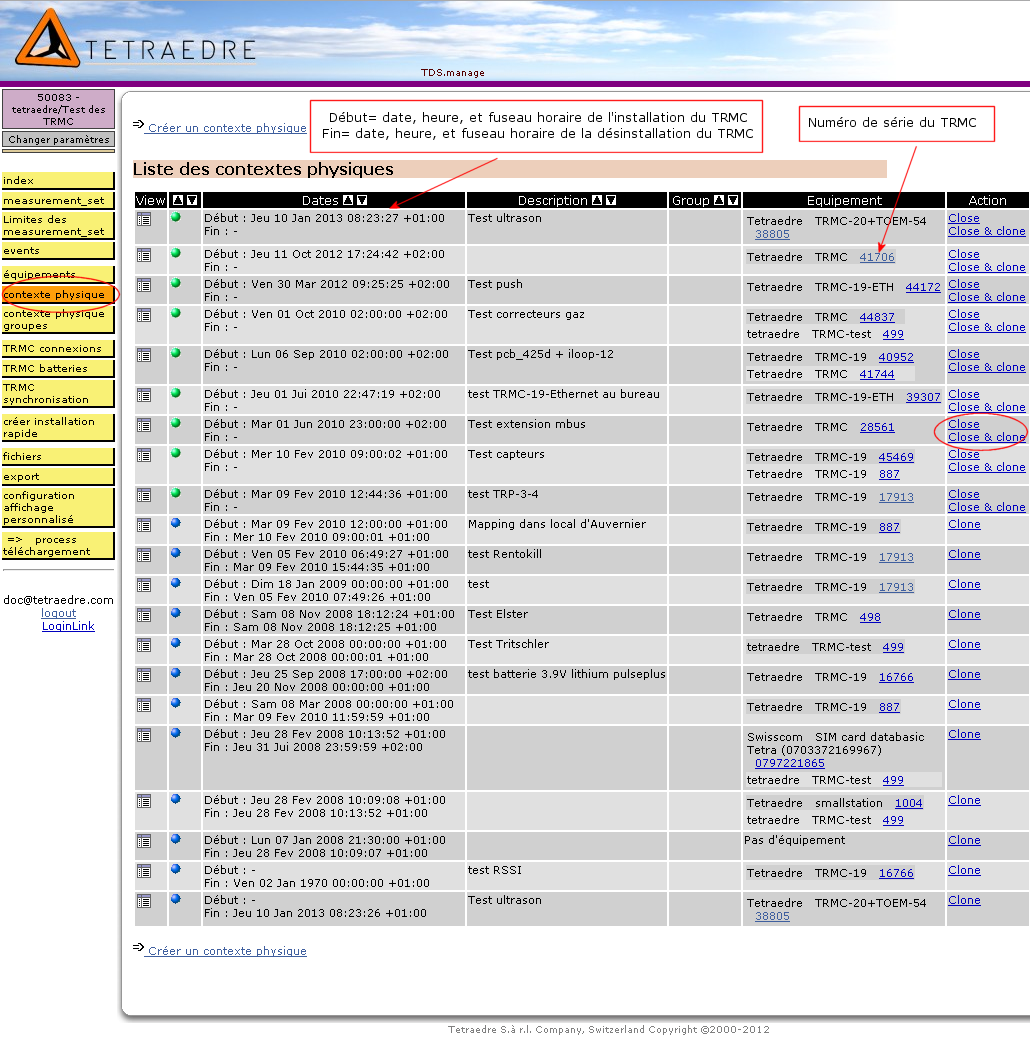The image size is (1030, 1041).
Task: Click green status dot of Test capteurs row
Action: 176,453
